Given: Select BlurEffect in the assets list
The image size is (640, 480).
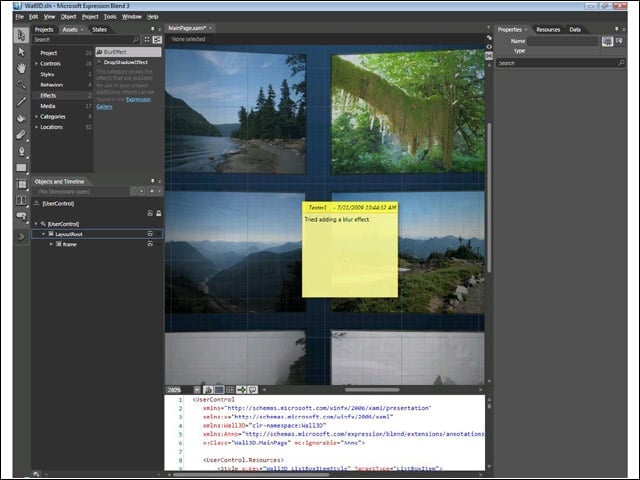Looking at the screenshot, I should [x=129, y=52].
